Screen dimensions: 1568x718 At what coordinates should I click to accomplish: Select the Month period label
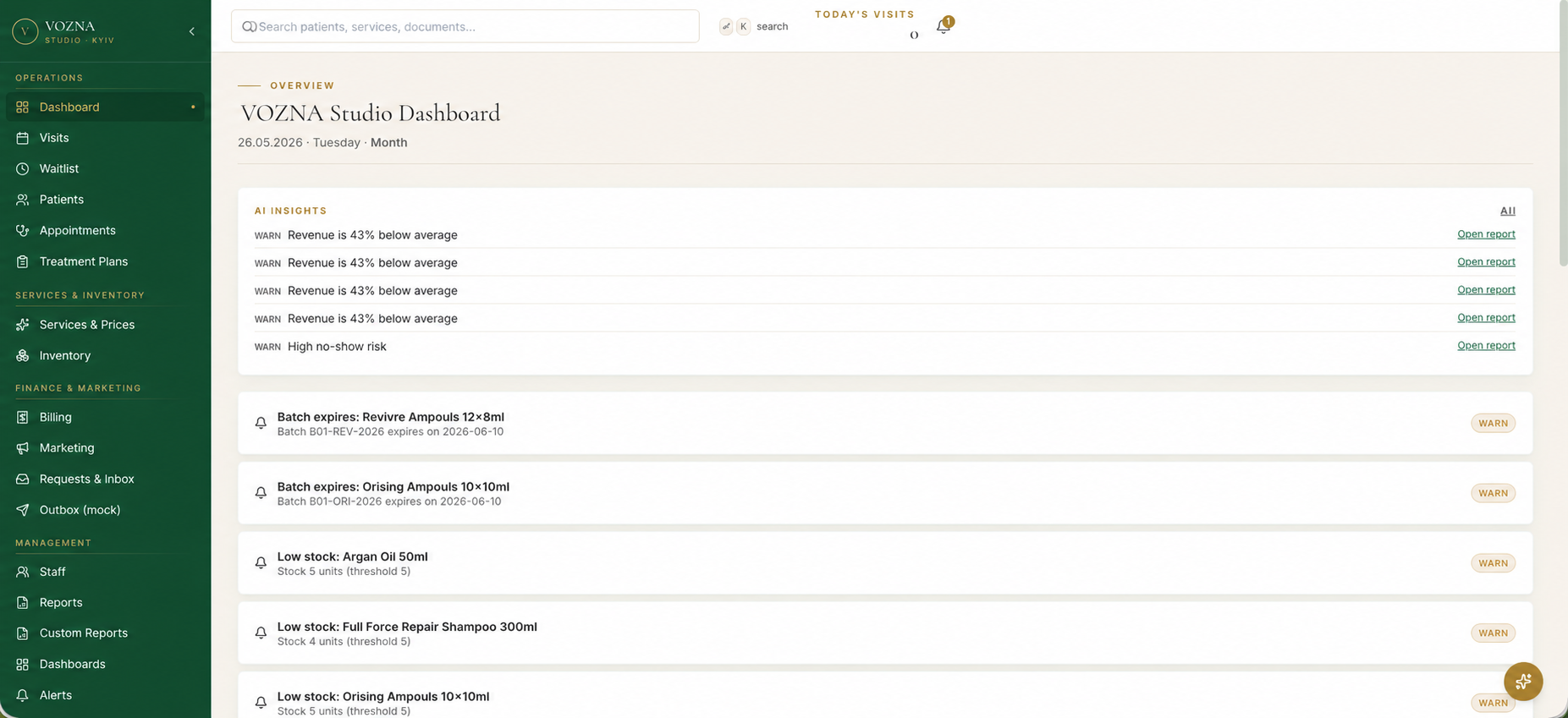388,142
